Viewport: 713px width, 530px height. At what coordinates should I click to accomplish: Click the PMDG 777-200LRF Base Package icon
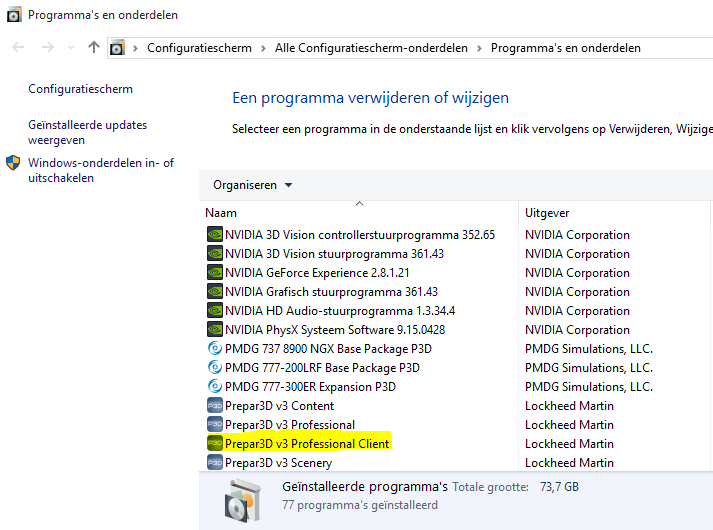pos(215,368)
